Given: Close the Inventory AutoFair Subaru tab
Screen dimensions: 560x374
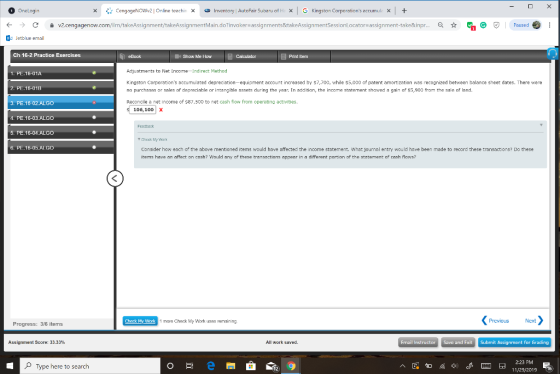Looking at the screenshot, I should click(291, 11).
